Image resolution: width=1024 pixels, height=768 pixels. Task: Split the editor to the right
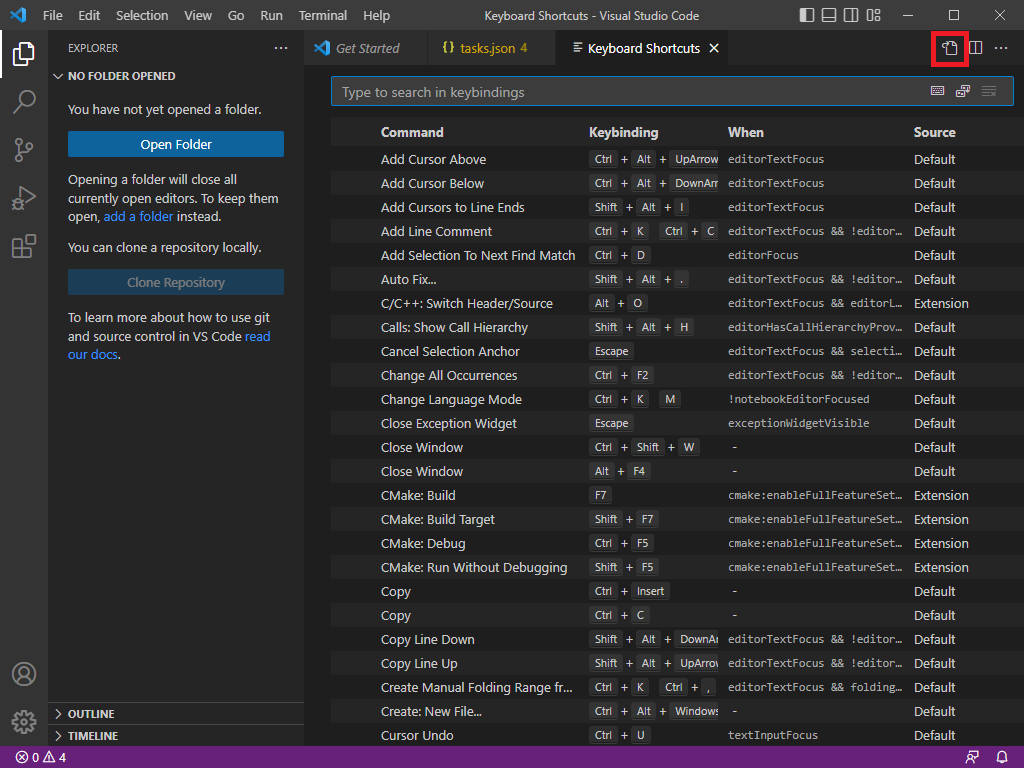pos(976,48)
